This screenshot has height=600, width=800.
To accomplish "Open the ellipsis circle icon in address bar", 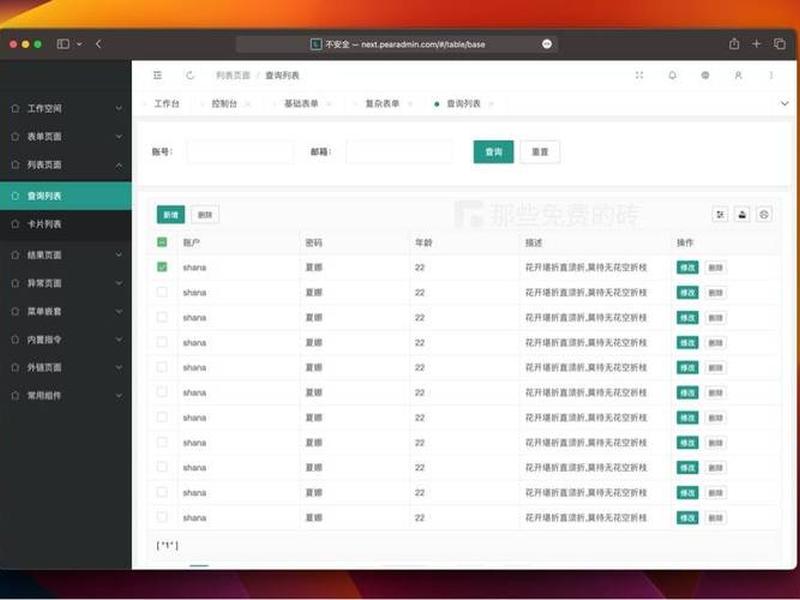I will point(546,44).
